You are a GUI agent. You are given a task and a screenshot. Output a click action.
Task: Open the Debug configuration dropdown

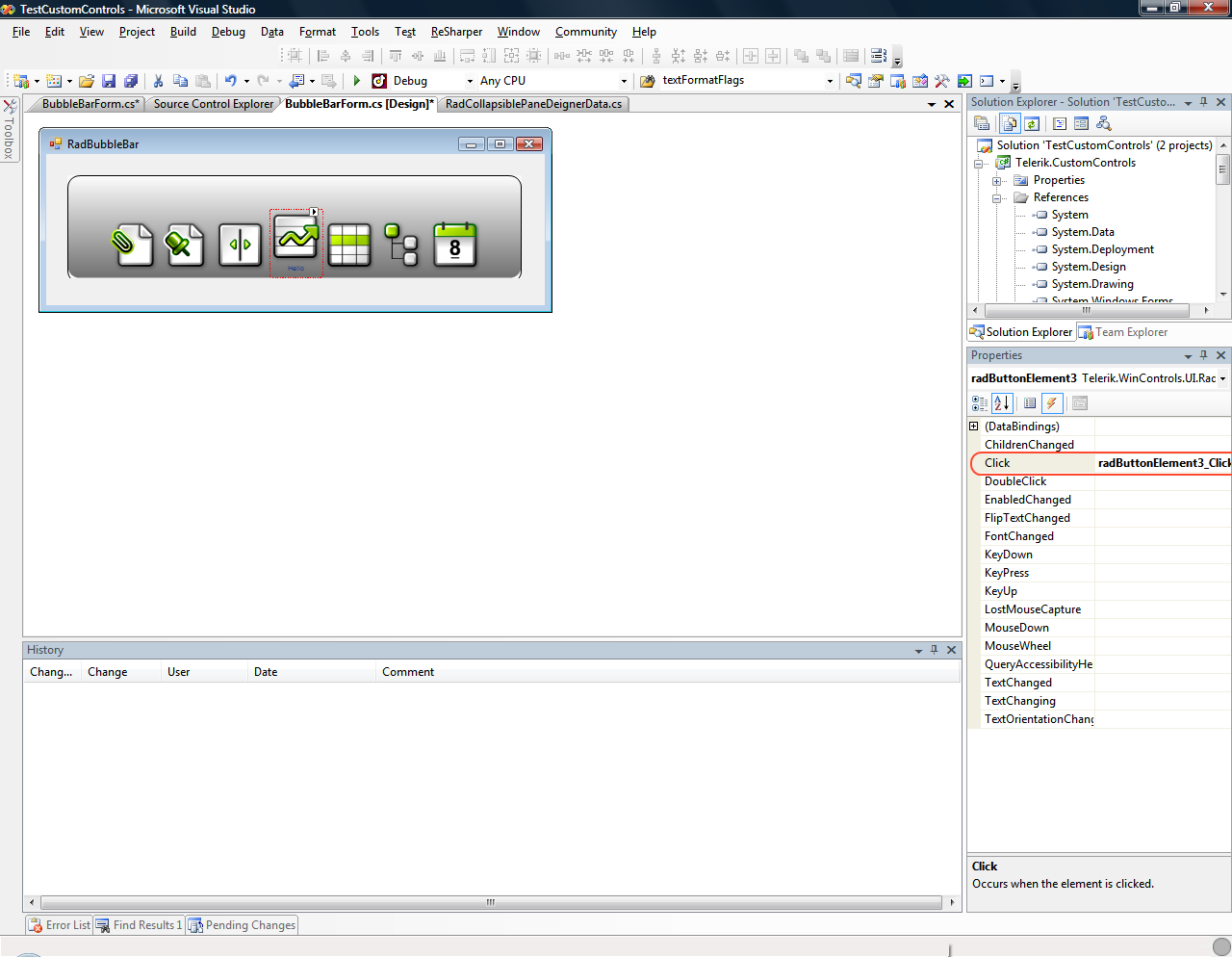470,81
